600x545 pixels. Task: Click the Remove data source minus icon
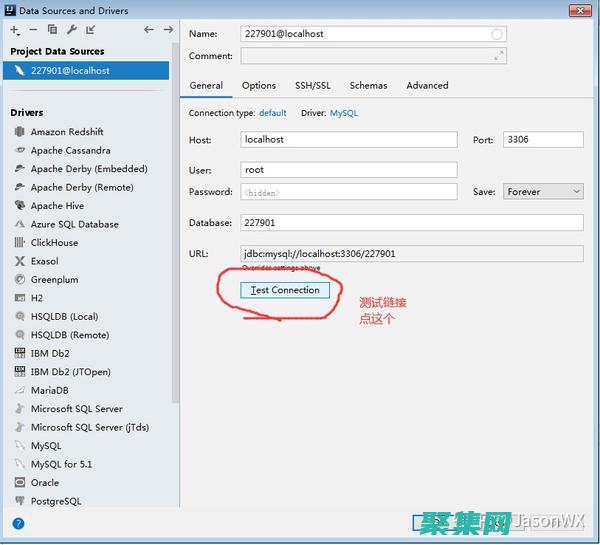[x=33, y=30]
